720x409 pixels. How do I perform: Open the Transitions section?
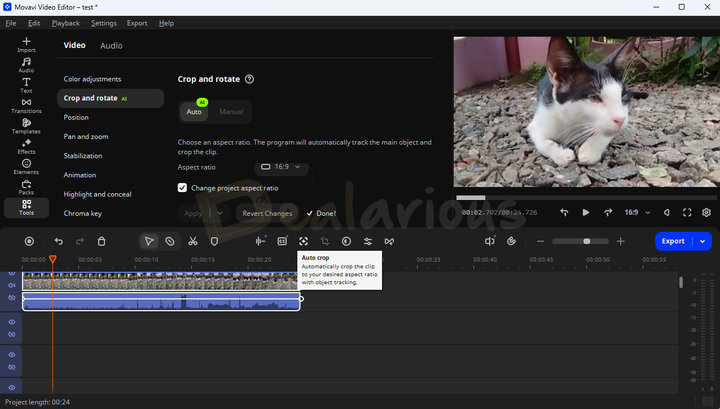pos(26,106)
